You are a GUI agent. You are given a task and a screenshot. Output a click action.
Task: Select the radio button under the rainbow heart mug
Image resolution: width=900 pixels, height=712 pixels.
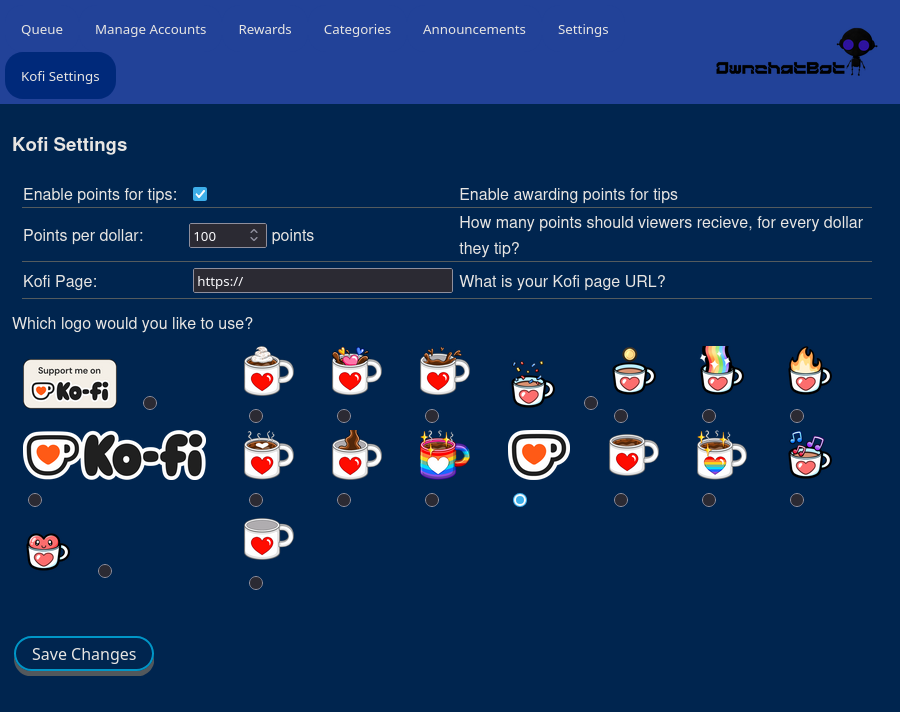pos(709,500)
